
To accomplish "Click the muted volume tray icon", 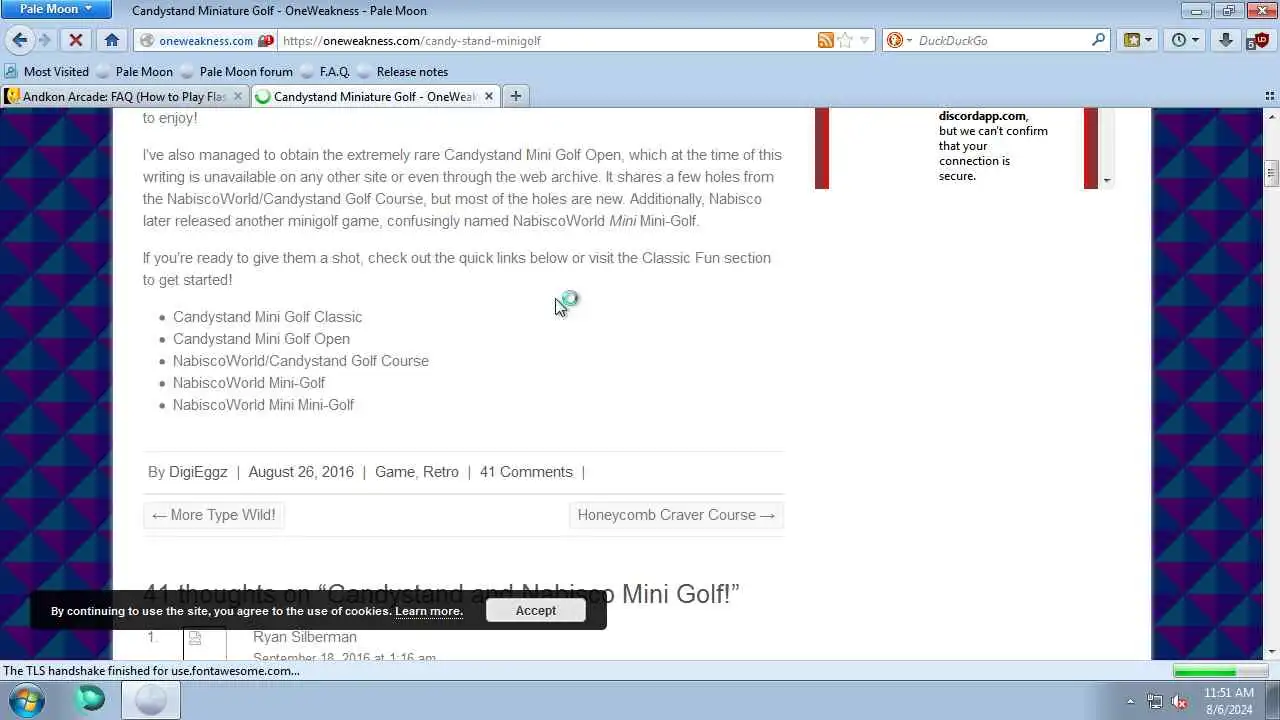I will click(1180, 701).
